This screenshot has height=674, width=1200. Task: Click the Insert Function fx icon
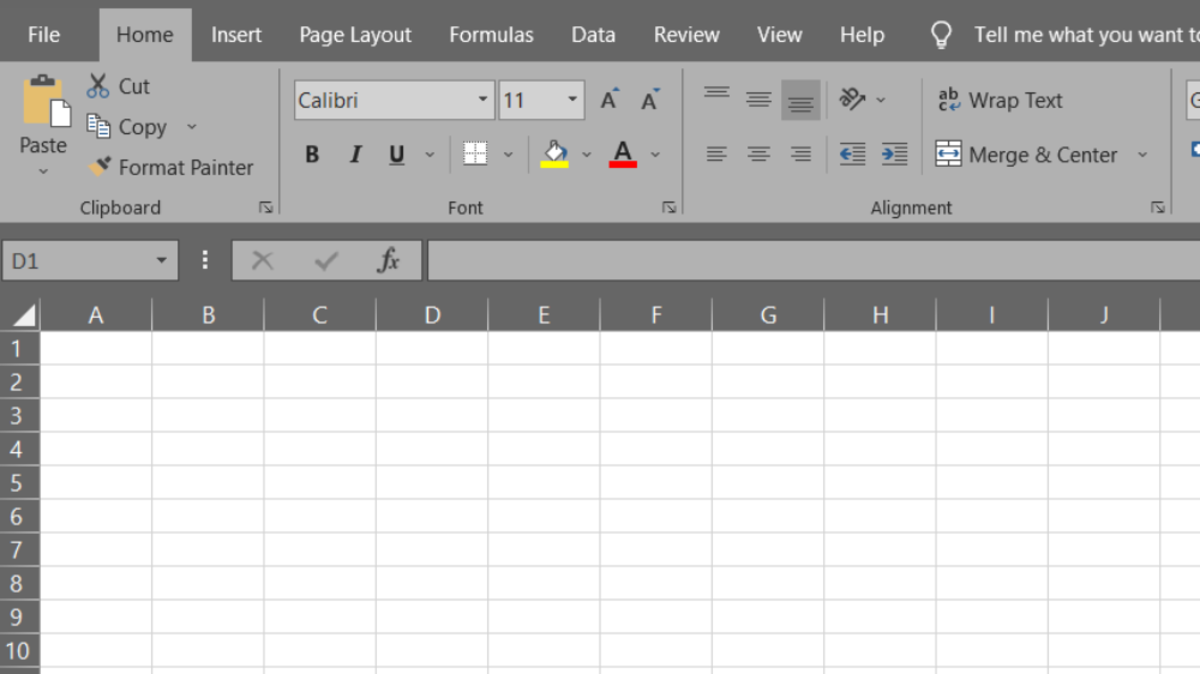[388, 261]
